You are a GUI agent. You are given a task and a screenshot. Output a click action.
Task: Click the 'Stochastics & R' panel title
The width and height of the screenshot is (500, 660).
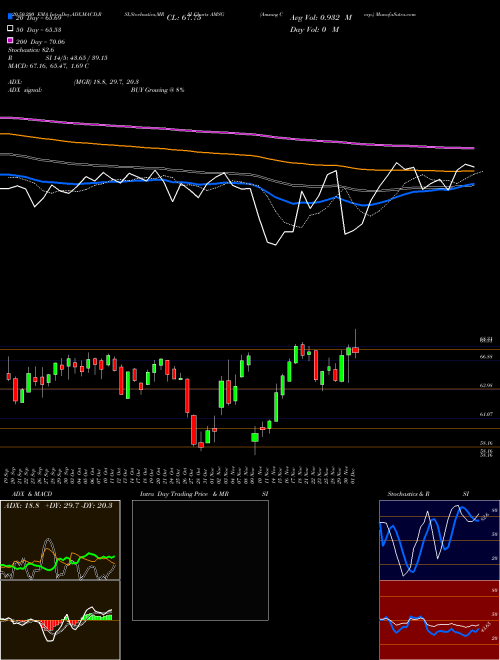coord(408,494)
